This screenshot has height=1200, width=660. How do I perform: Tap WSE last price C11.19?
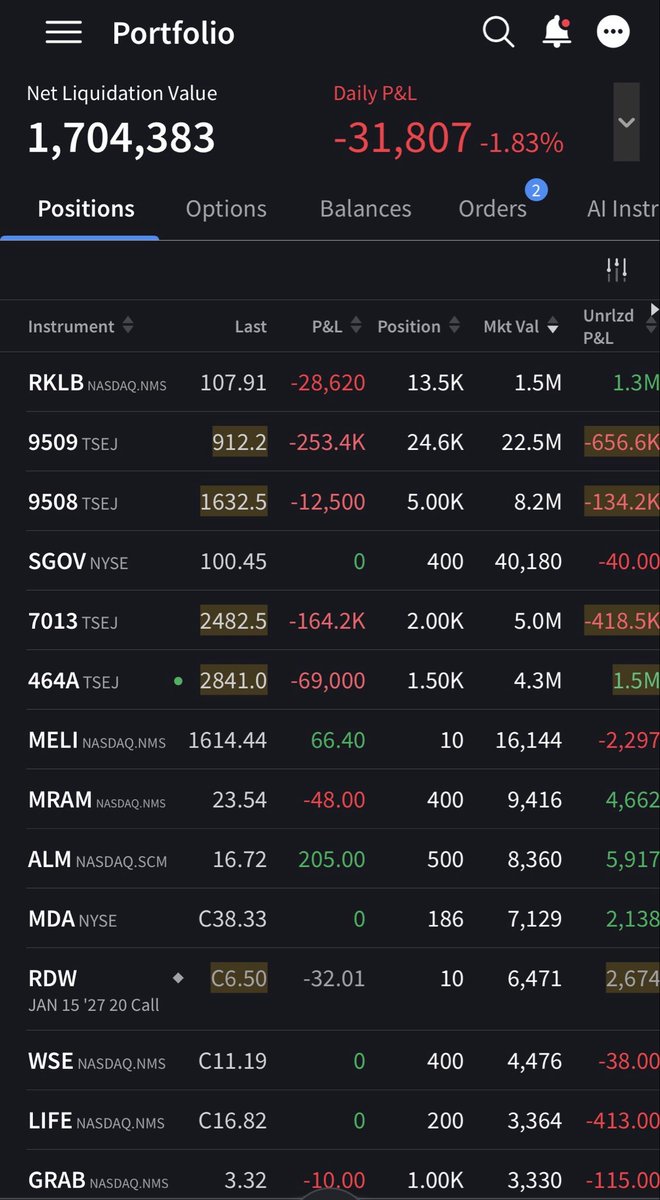point(233,1061)
